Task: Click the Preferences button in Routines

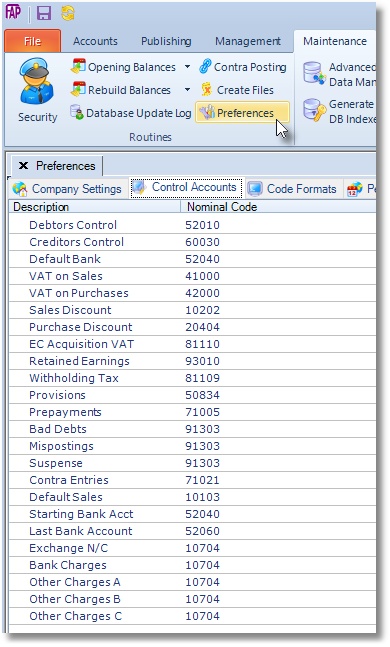Action: pyautogui.click(x=242, y=113)
